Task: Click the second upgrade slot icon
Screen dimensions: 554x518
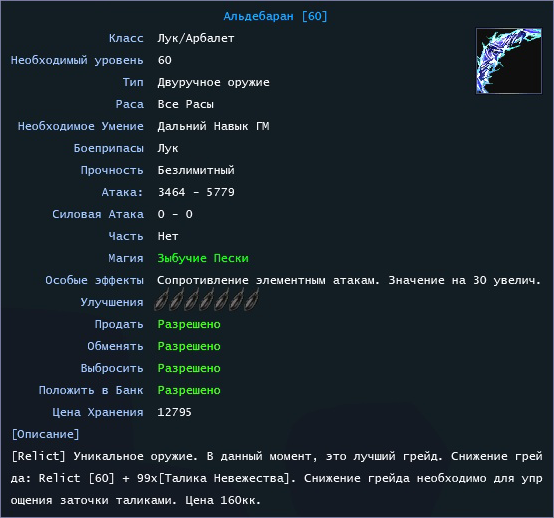Action: [x=177, y=299]
